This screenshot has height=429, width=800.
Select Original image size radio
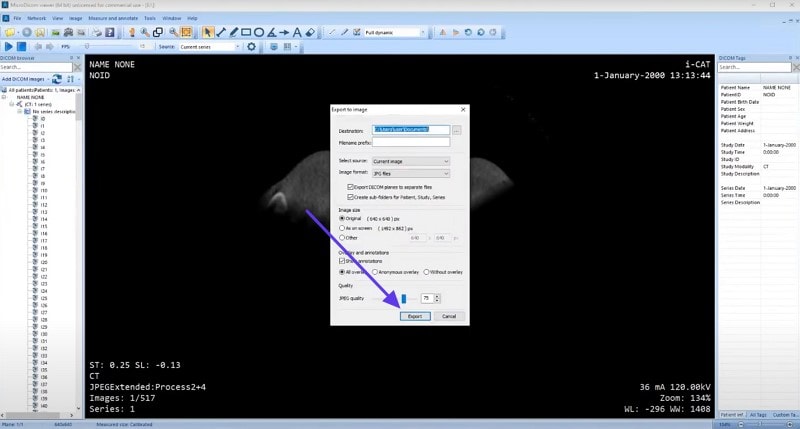tap(342, 218)
